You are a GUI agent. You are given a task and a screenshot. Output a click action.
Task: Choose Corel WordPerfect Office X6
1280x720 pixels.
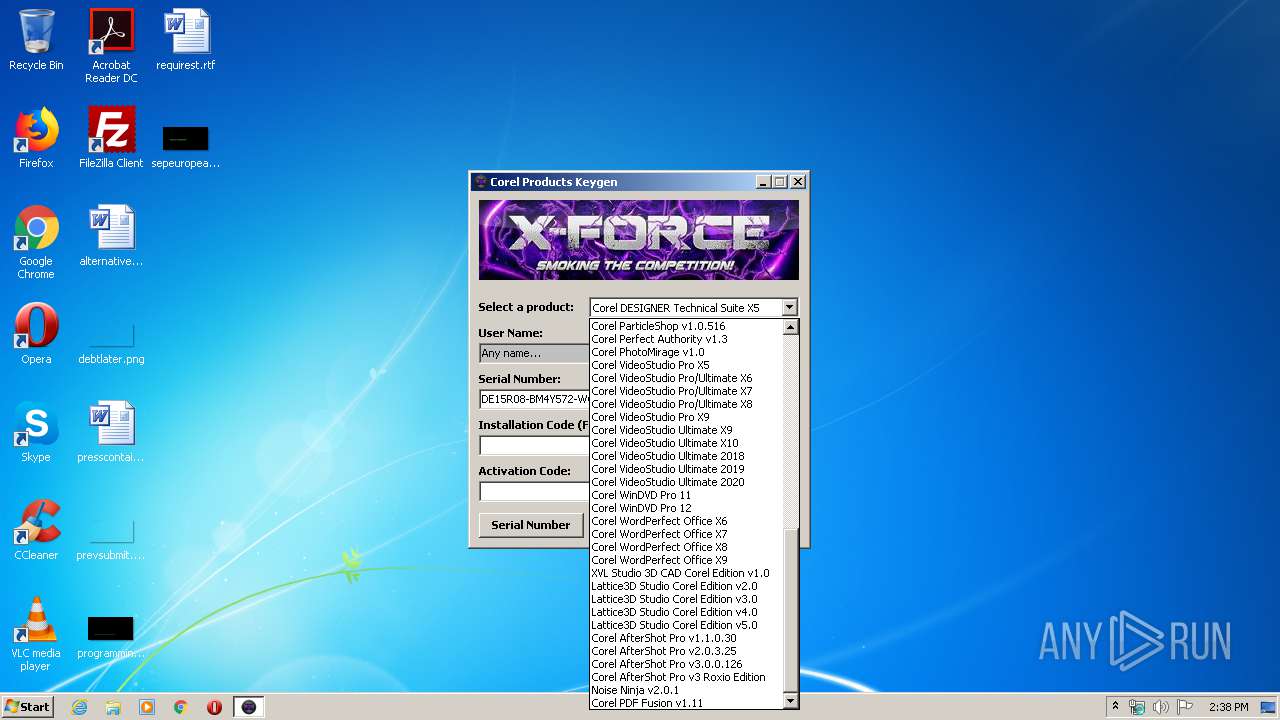686,521
